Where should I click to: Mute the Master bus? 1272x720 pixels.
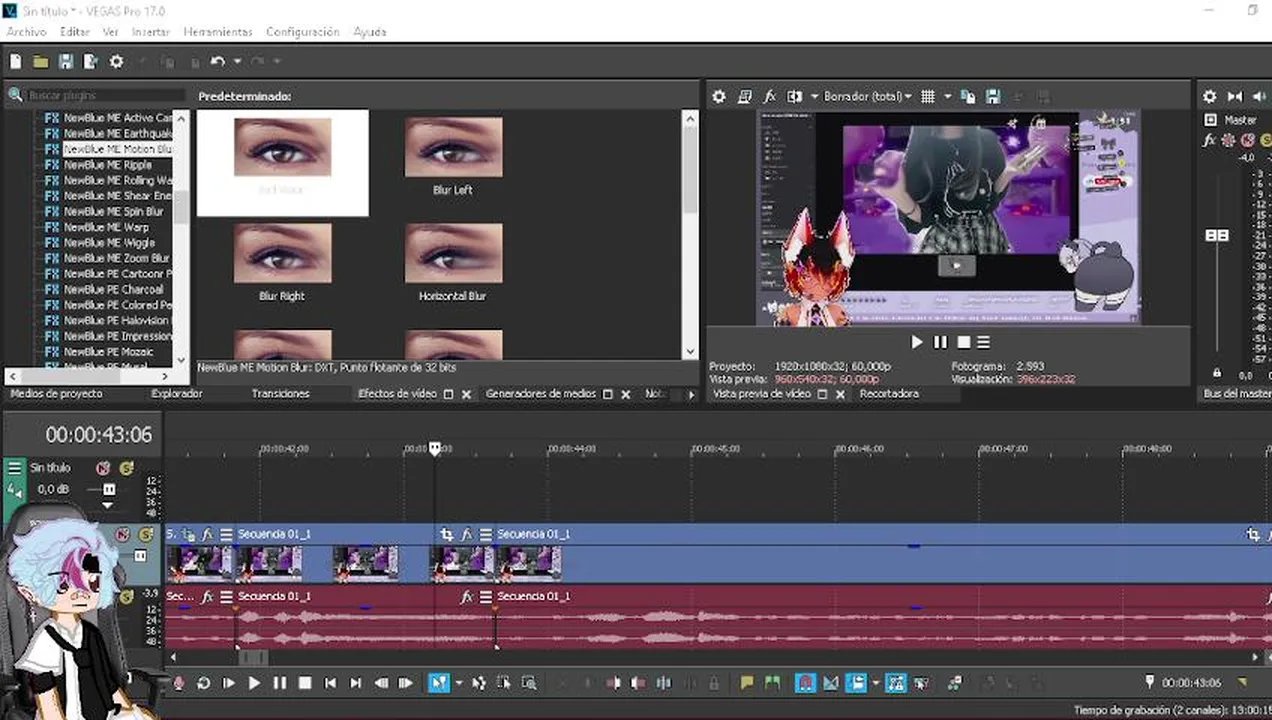pyautogui.click(x=1247, y=140)
